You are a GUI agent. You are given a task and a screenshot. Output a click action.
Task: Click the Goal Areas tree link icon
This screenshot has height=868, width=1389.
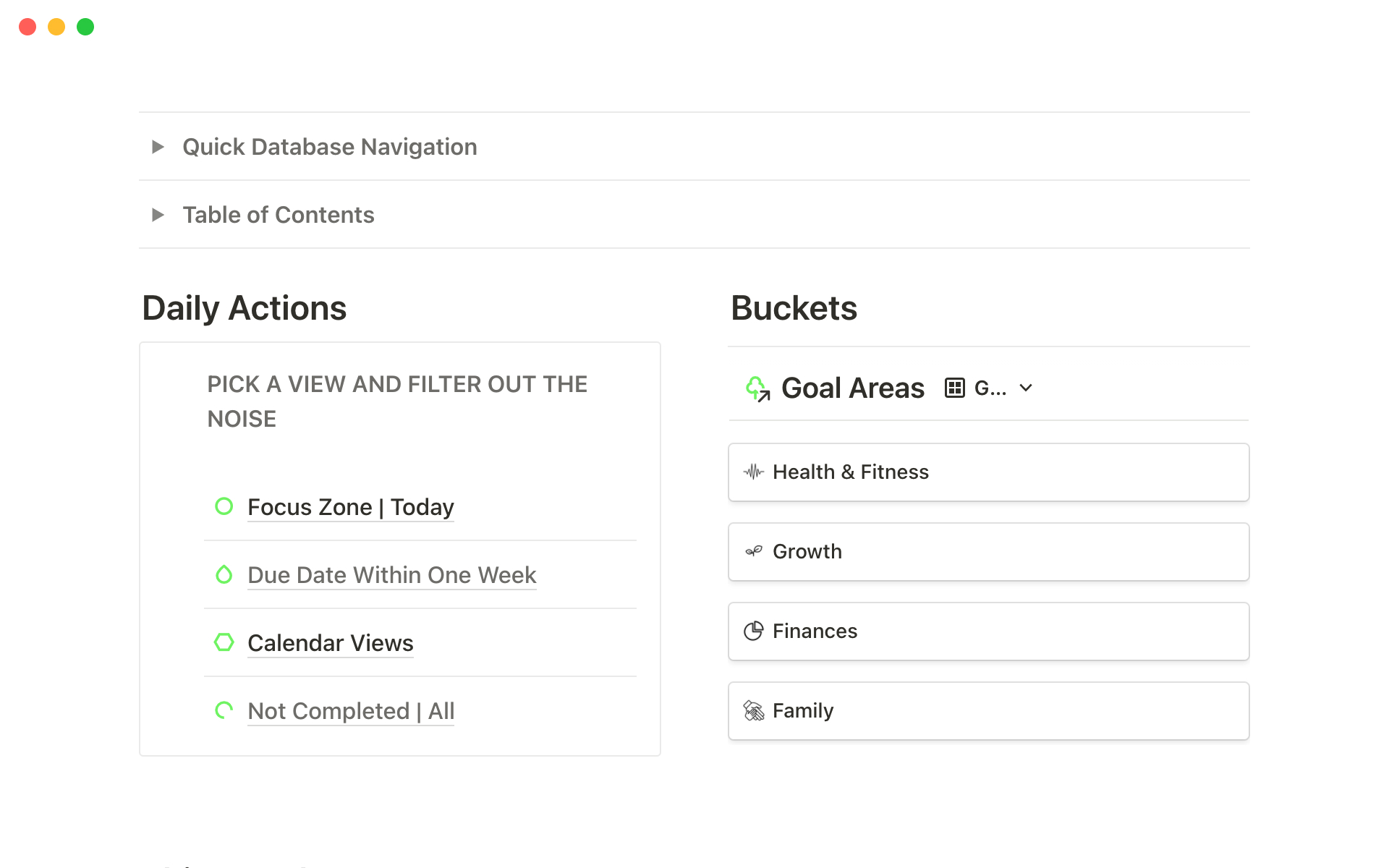tap(757, 388)
